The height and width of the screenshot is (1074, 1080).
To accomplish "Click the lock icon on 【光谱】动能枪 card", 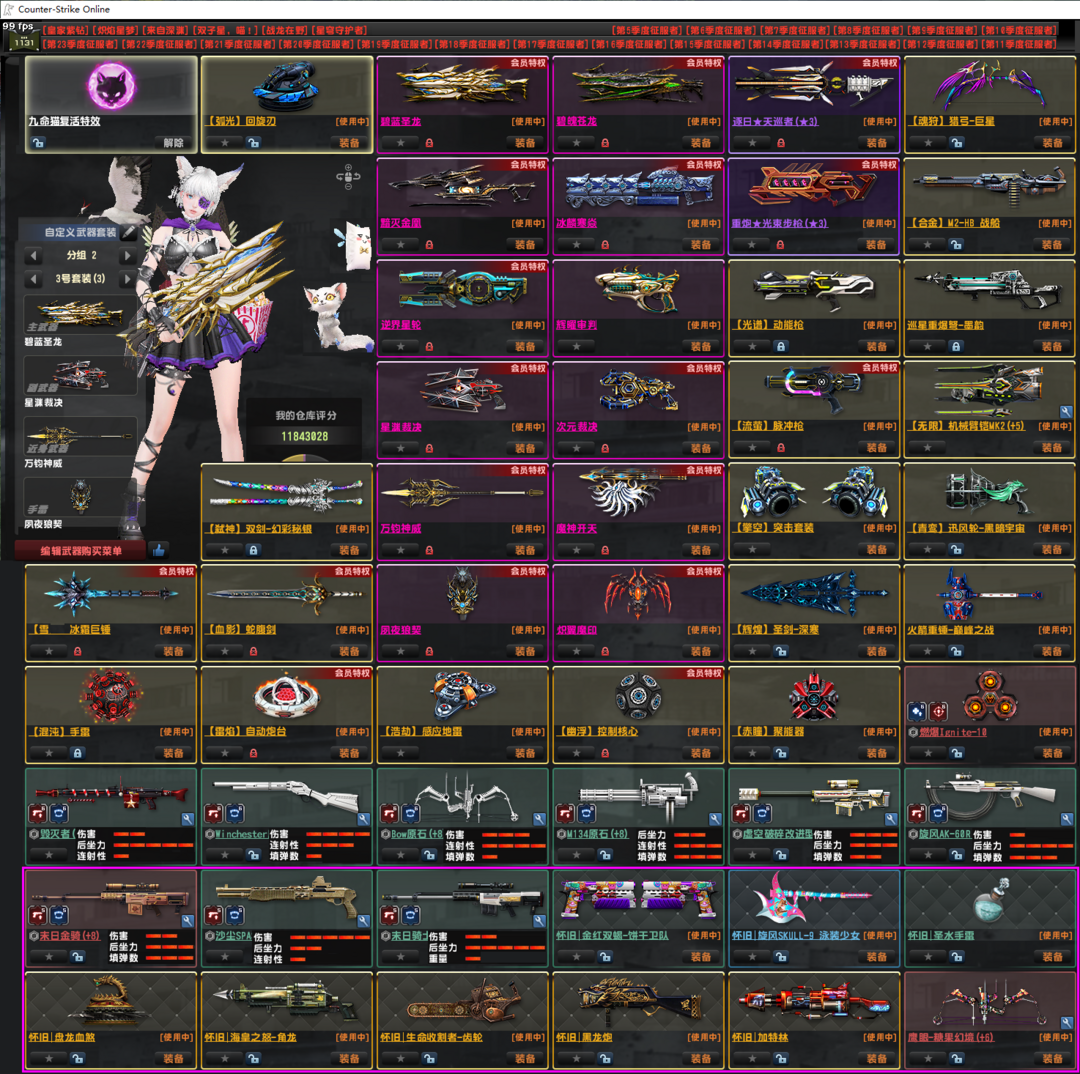I will point(780,347).
